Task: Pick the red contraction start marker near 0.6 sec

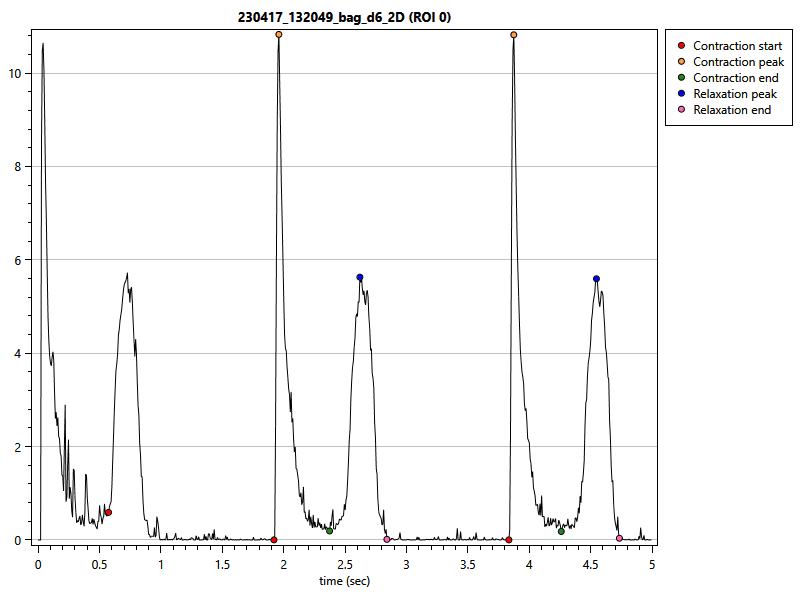Action: (108, 512)
